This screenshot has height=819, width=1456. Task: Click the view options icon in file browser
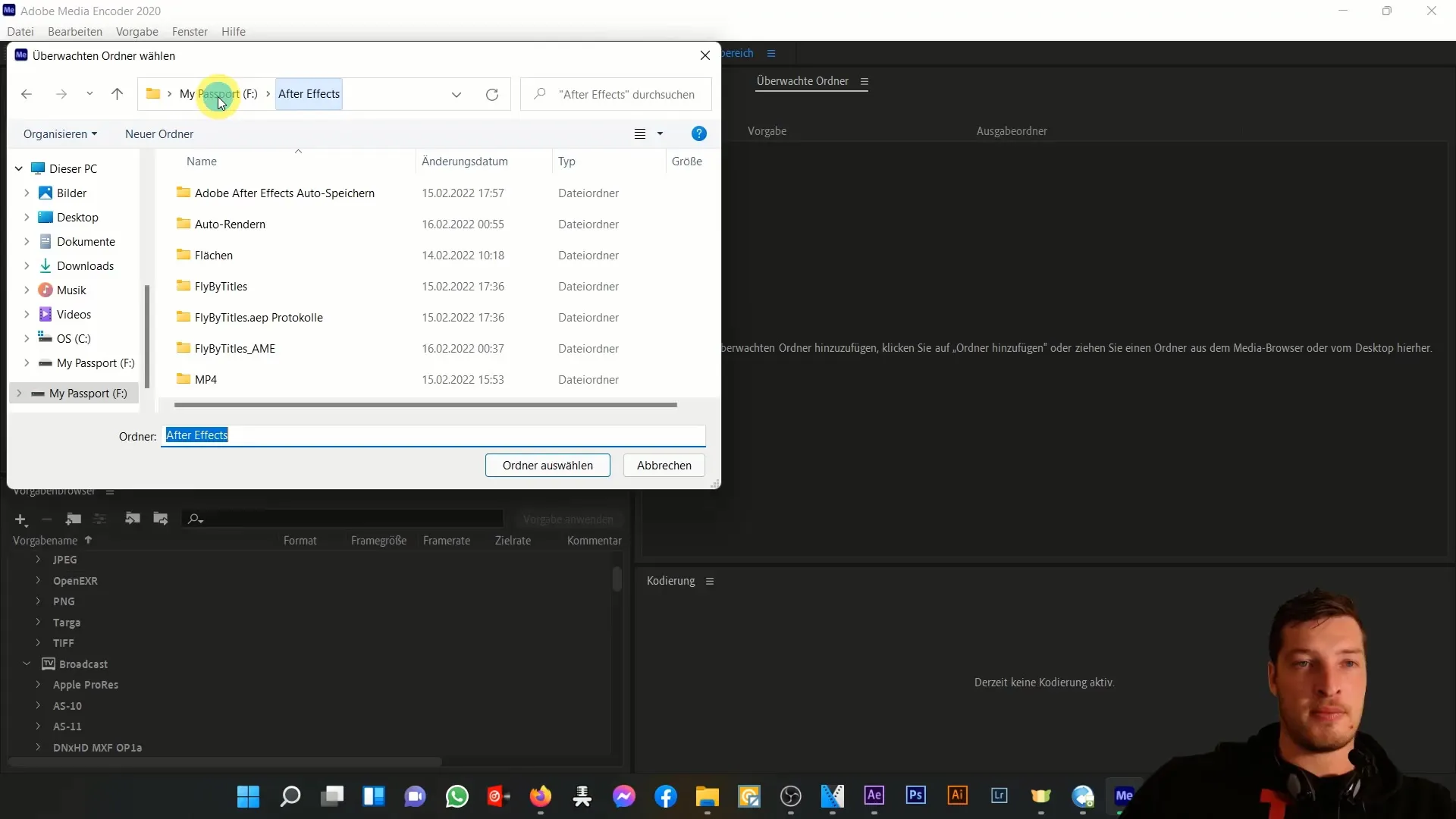pyautogui.click(x=648, y=133)
